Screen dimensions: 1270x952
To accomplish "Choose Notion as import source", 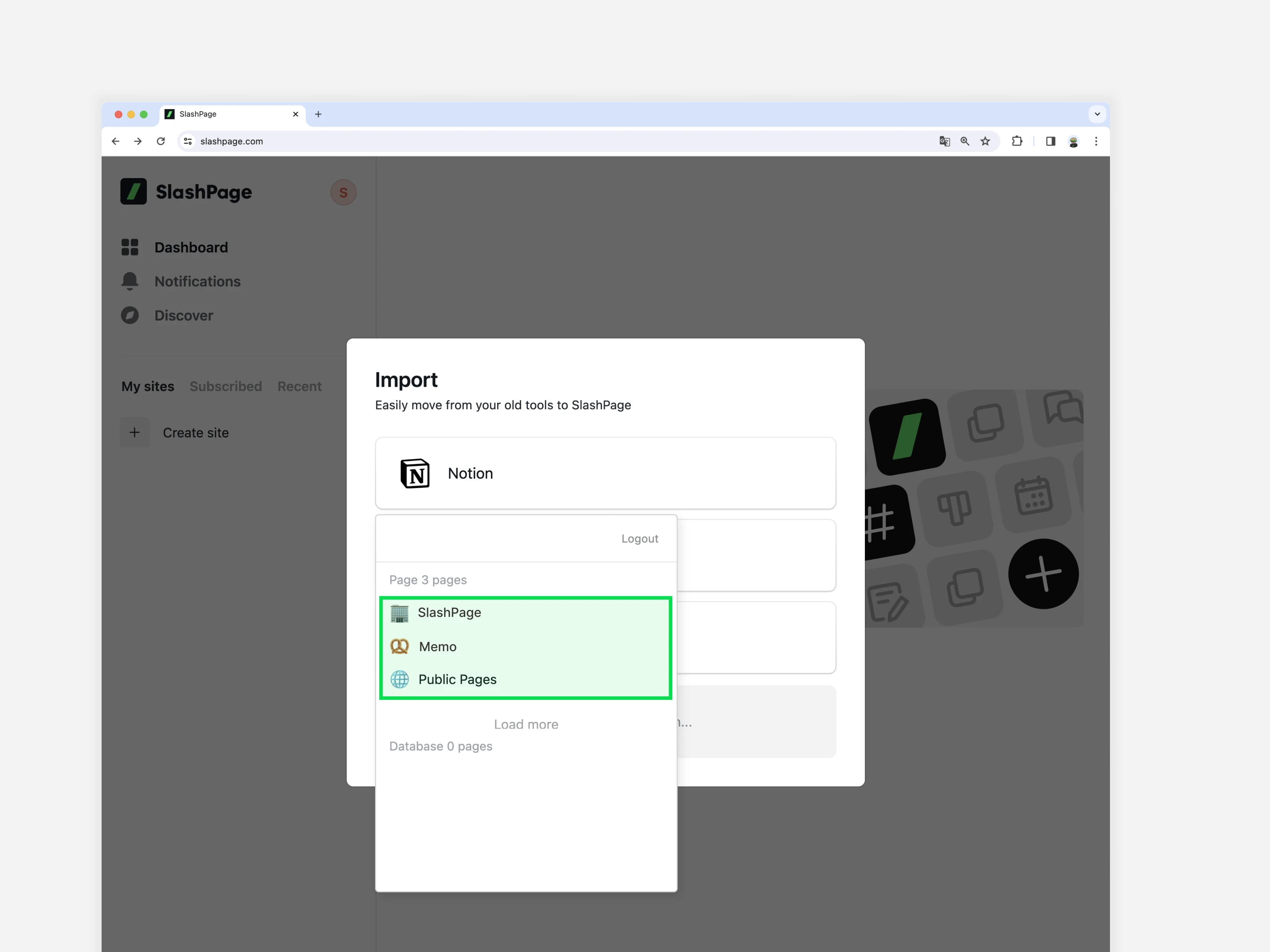I will tap(605, 473).
